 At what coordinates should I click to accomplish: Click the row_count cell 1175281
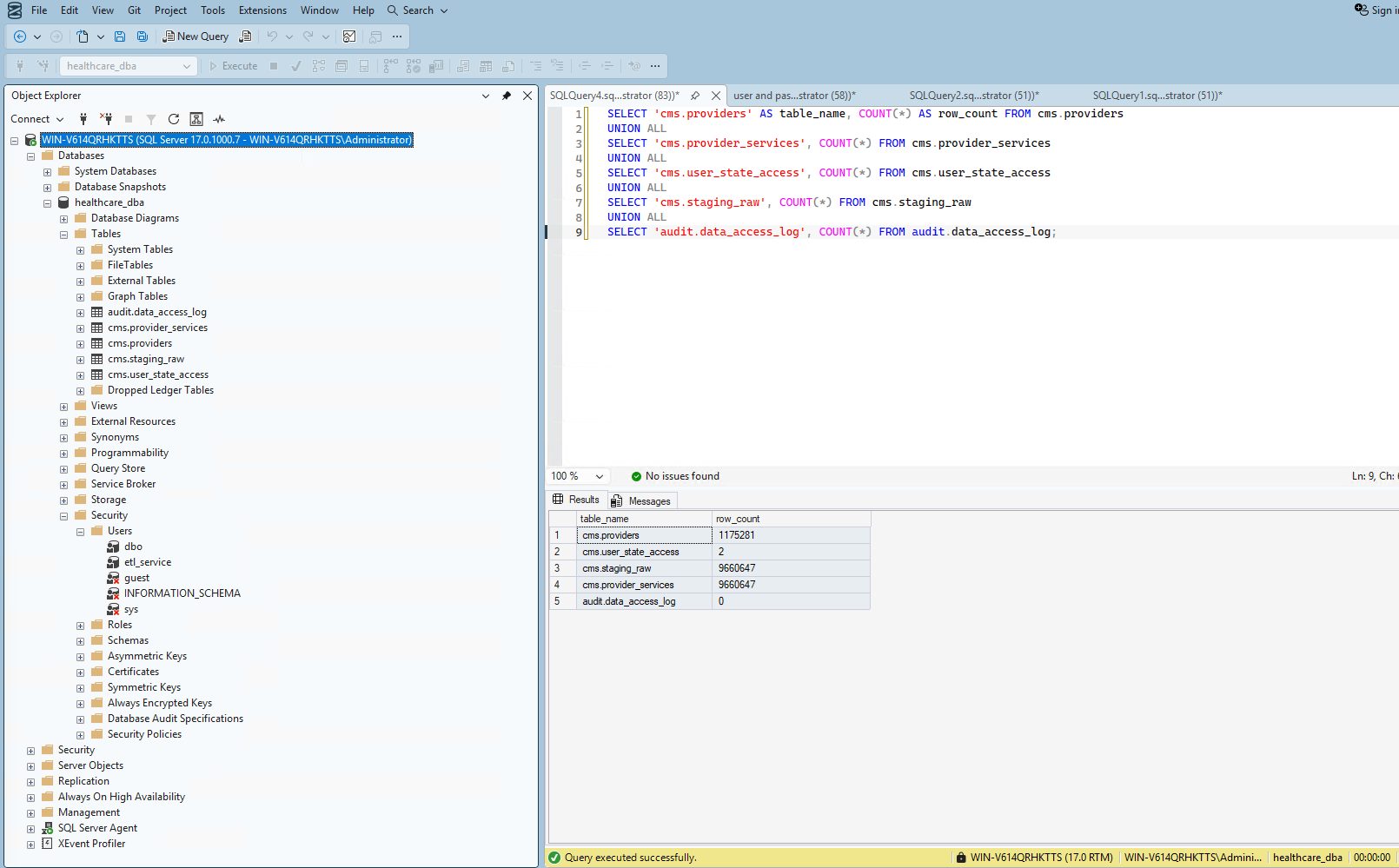tap(791, 535)
